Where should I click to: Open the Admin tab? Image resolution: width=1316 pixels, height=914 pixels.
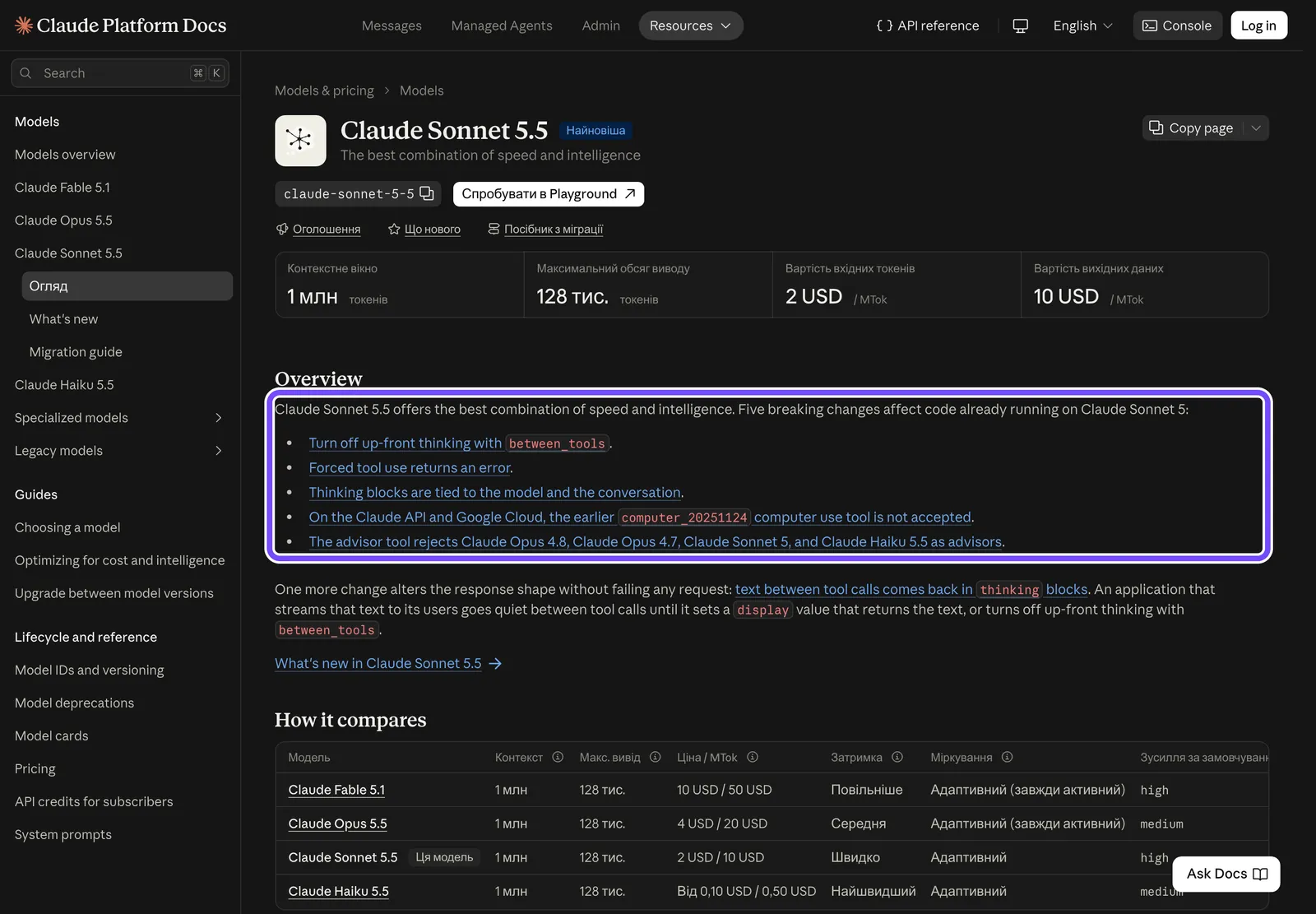[601, 26]
